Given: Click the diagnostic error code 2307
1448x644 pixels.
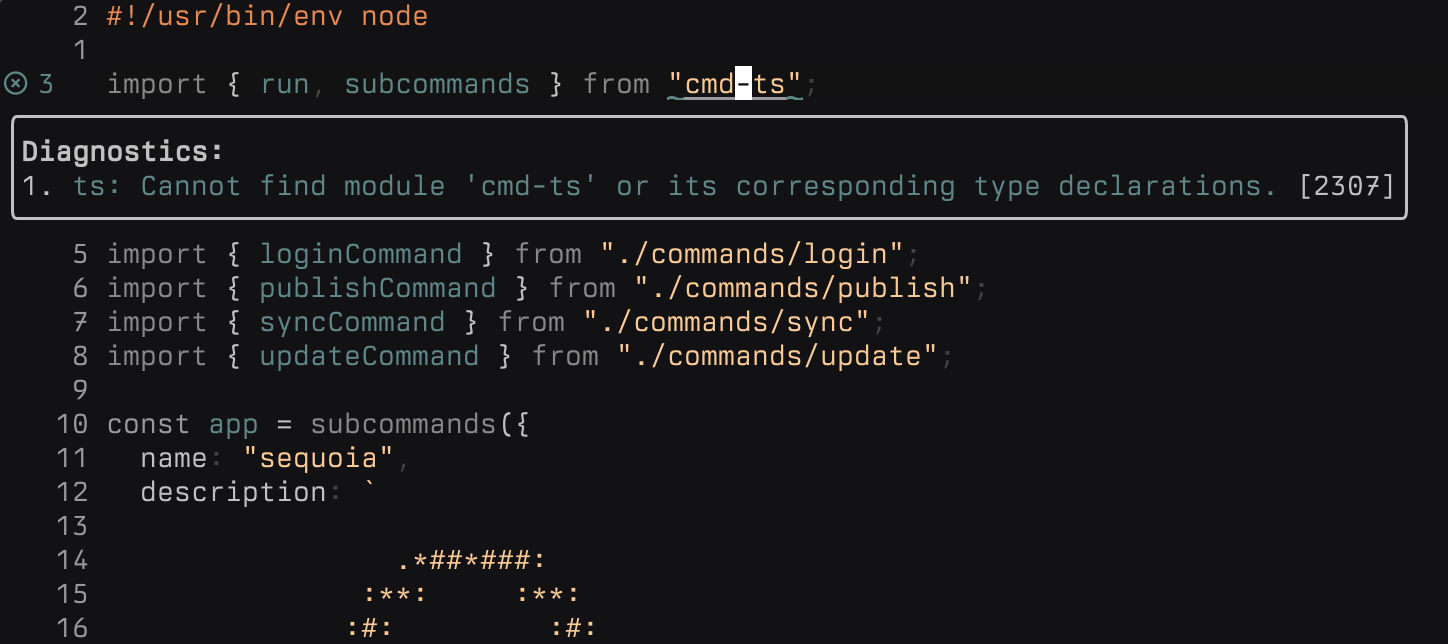Looking at the screenshot, I should [x=1345, y=186].
